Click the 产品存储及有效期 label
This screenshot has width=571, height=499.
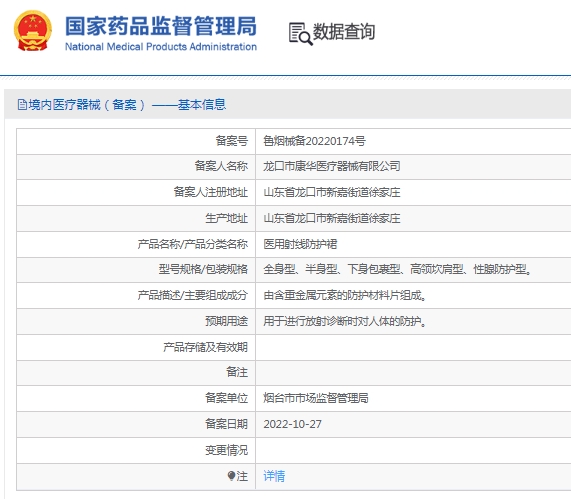pos(205,347)
